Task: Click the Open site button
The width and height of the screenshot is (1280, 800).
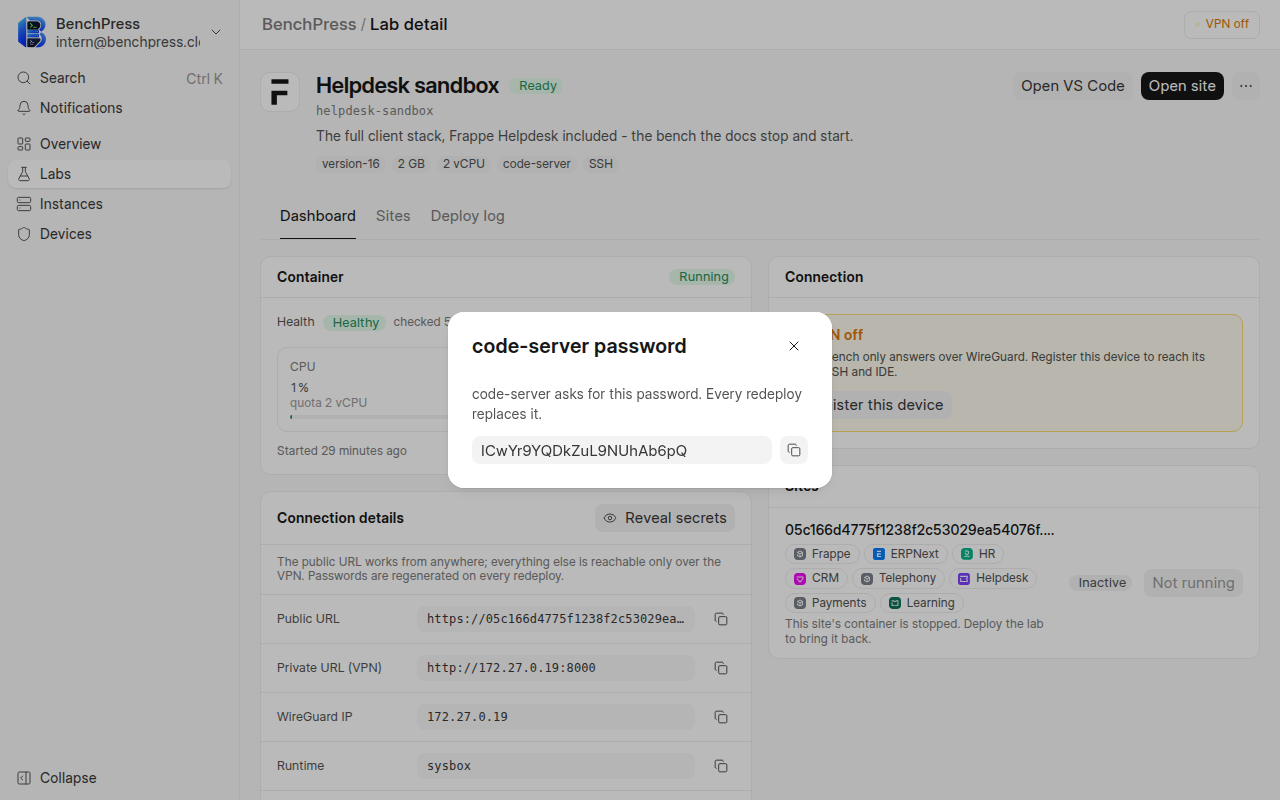Action: tap(1182, 86)
